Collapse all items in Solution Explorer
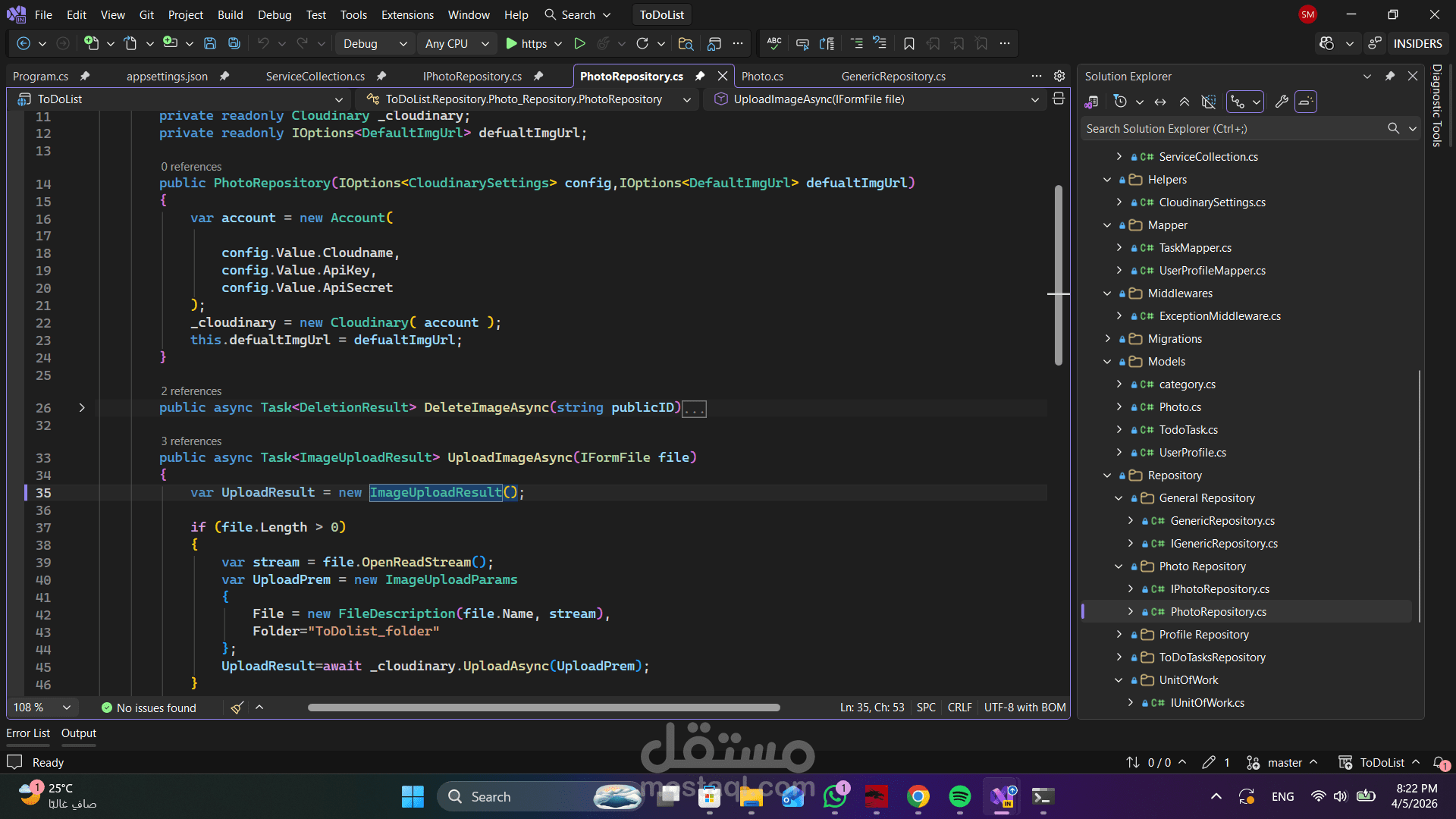This screenshot has height=819, width=1456. coord(1185,102)
